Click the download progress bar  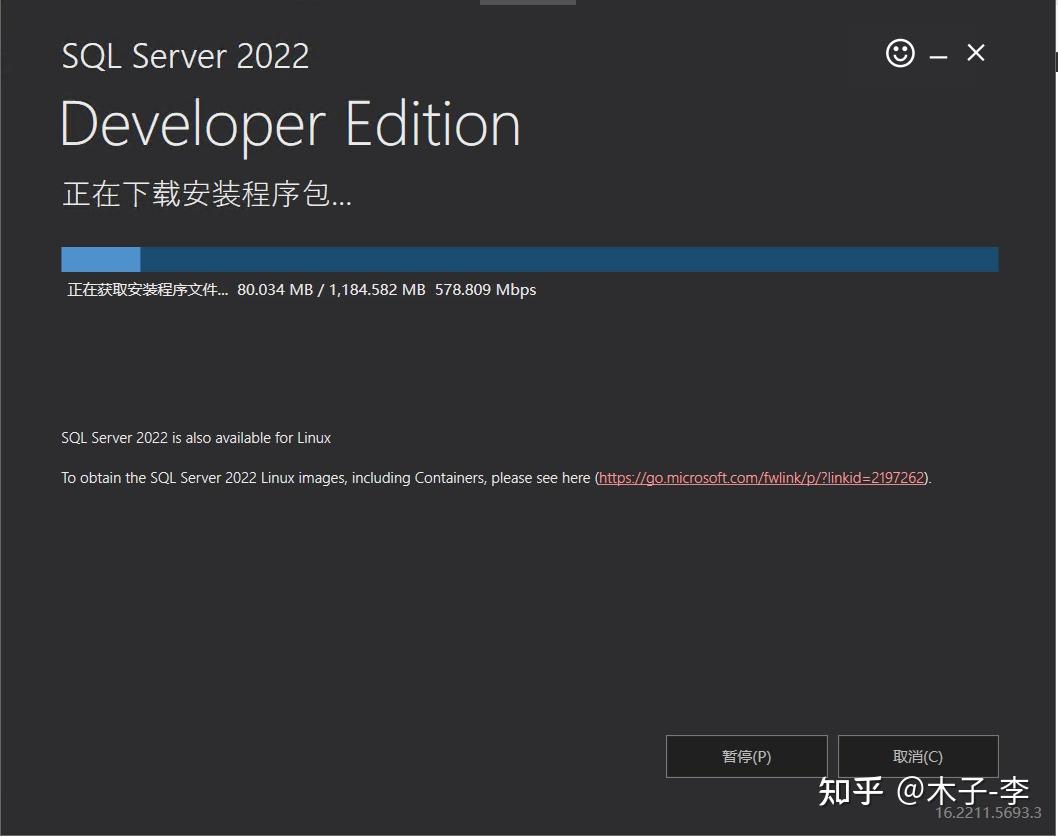pos(530,259)
